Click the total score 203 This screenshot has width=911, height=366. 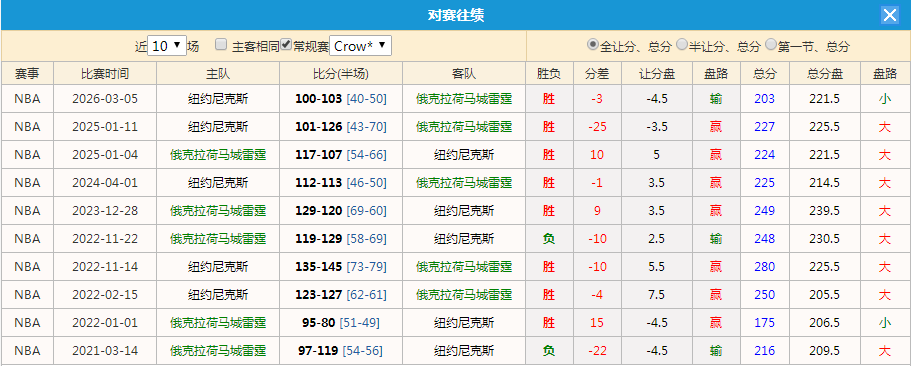pos(765,99)
